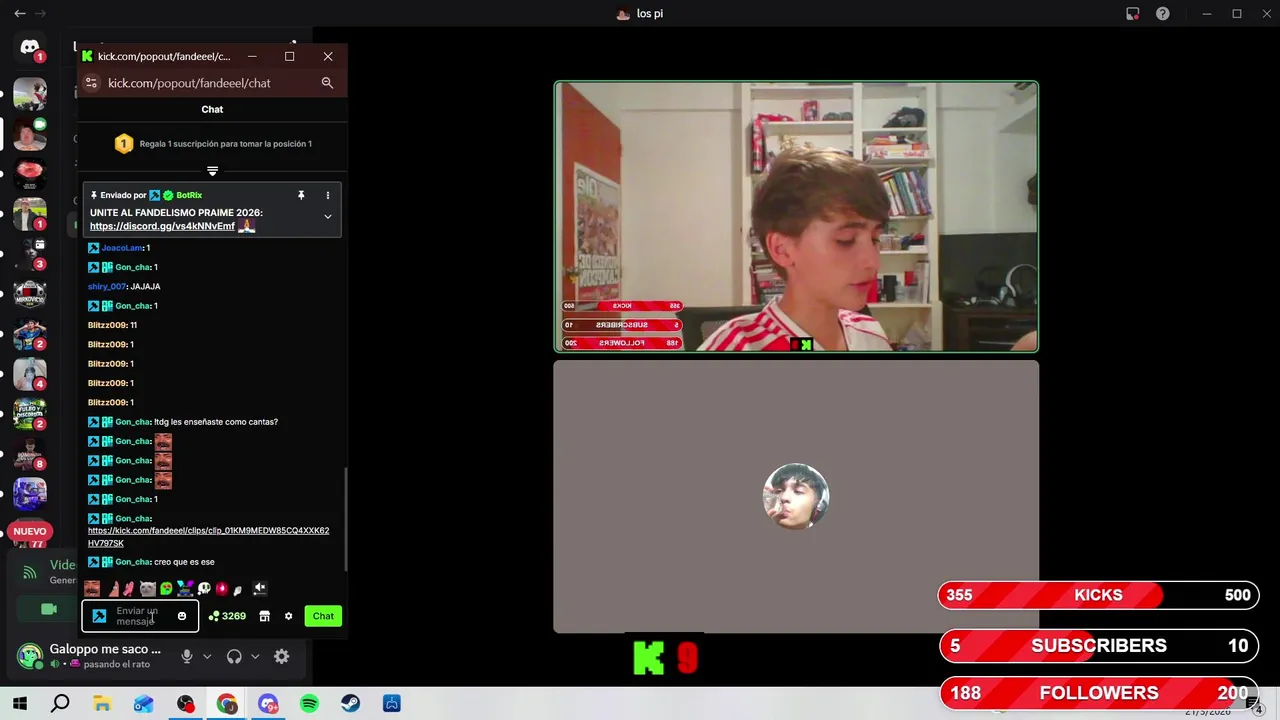Insert the skull quick emote

point(204,589)
